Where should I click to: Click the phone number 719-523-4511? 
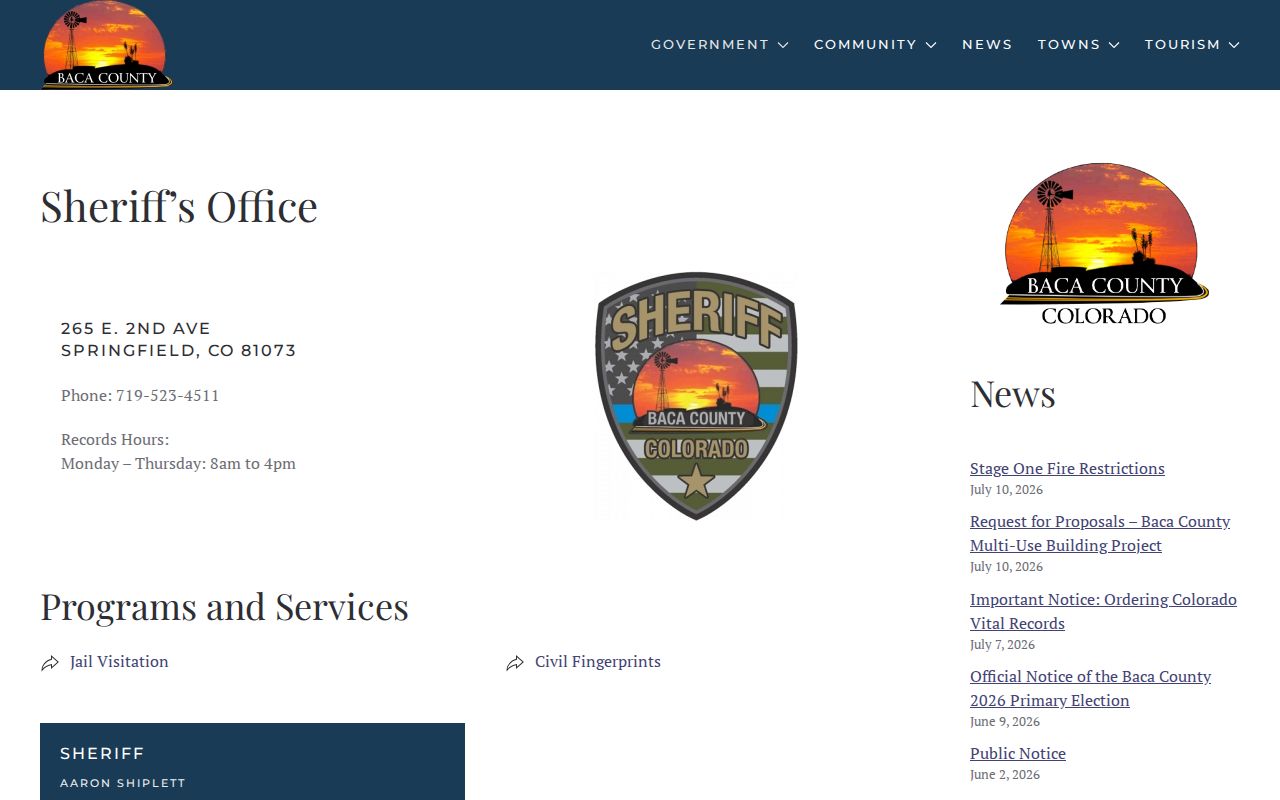point(167,395)
